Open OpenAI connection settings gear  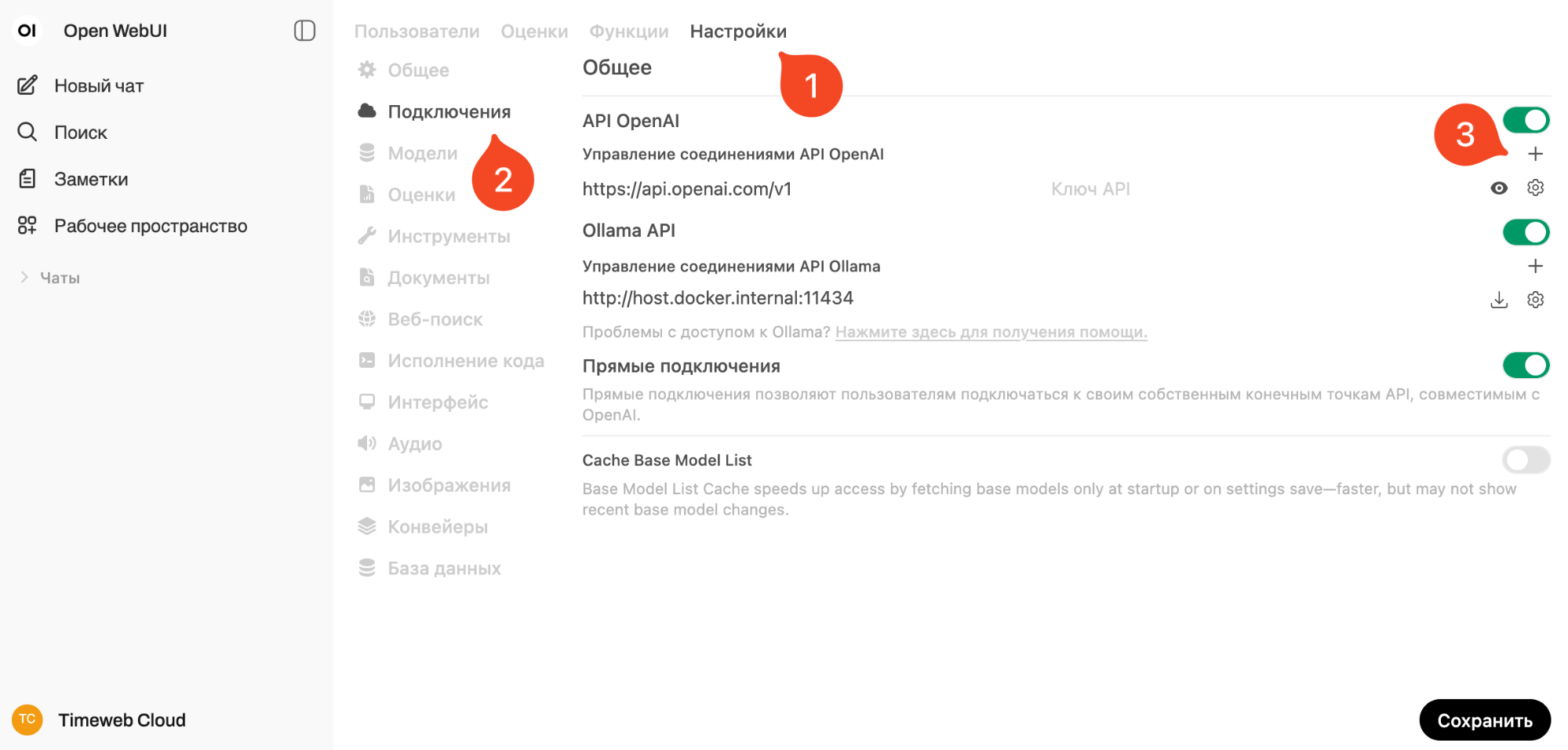1535,188
